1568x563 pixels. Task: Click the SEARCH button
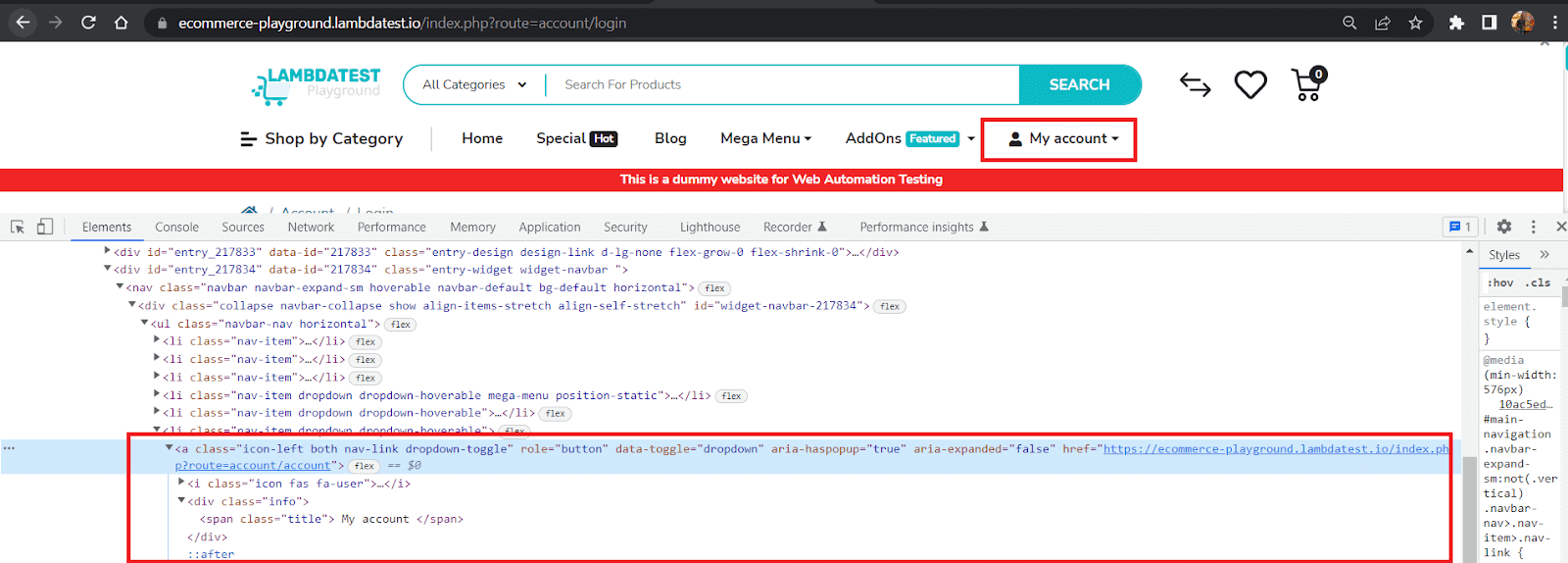pos(1079,85)
